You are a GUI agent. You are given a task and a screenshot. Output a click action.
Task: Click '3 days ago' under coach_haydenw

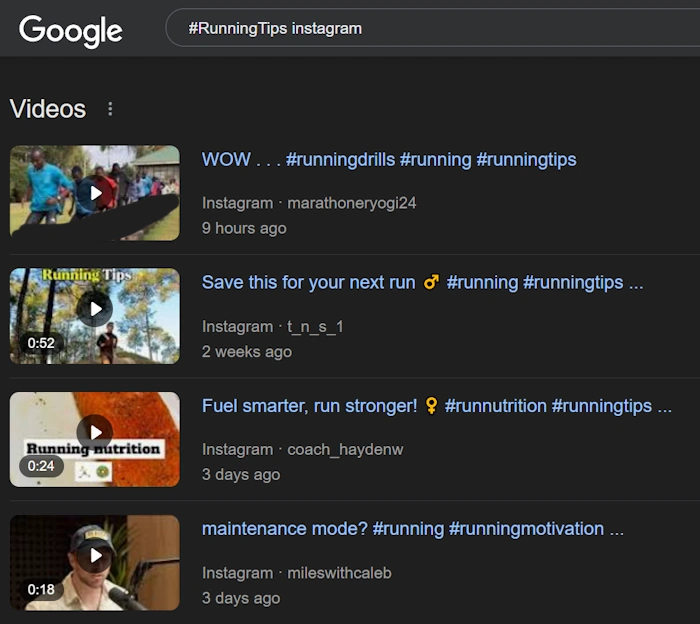click(x=241, y=474)
